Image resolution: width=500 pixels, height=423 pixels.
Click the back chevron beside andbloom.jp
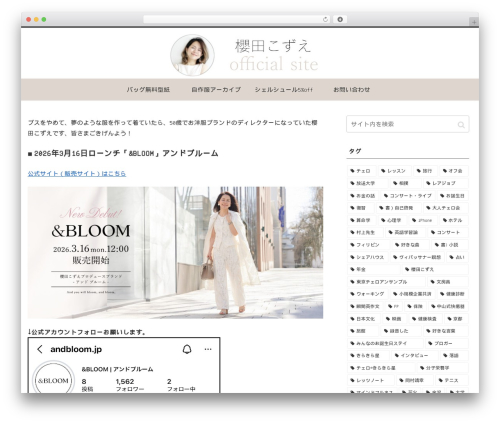coord(40,349)
